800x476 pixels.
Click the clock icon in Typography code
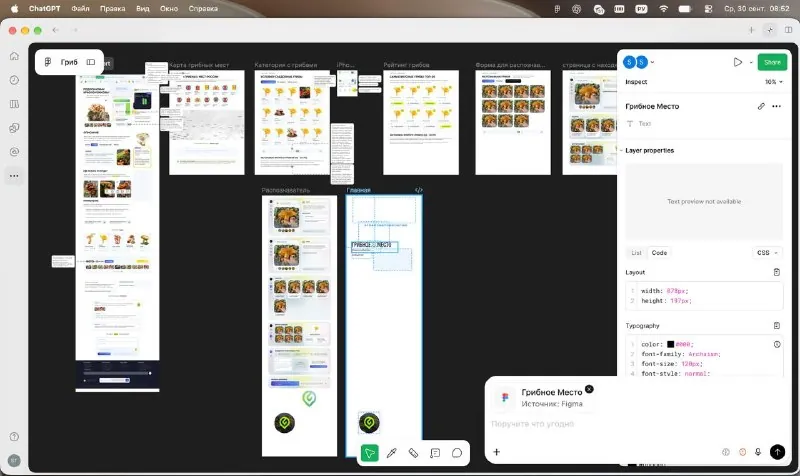point(777,344)
